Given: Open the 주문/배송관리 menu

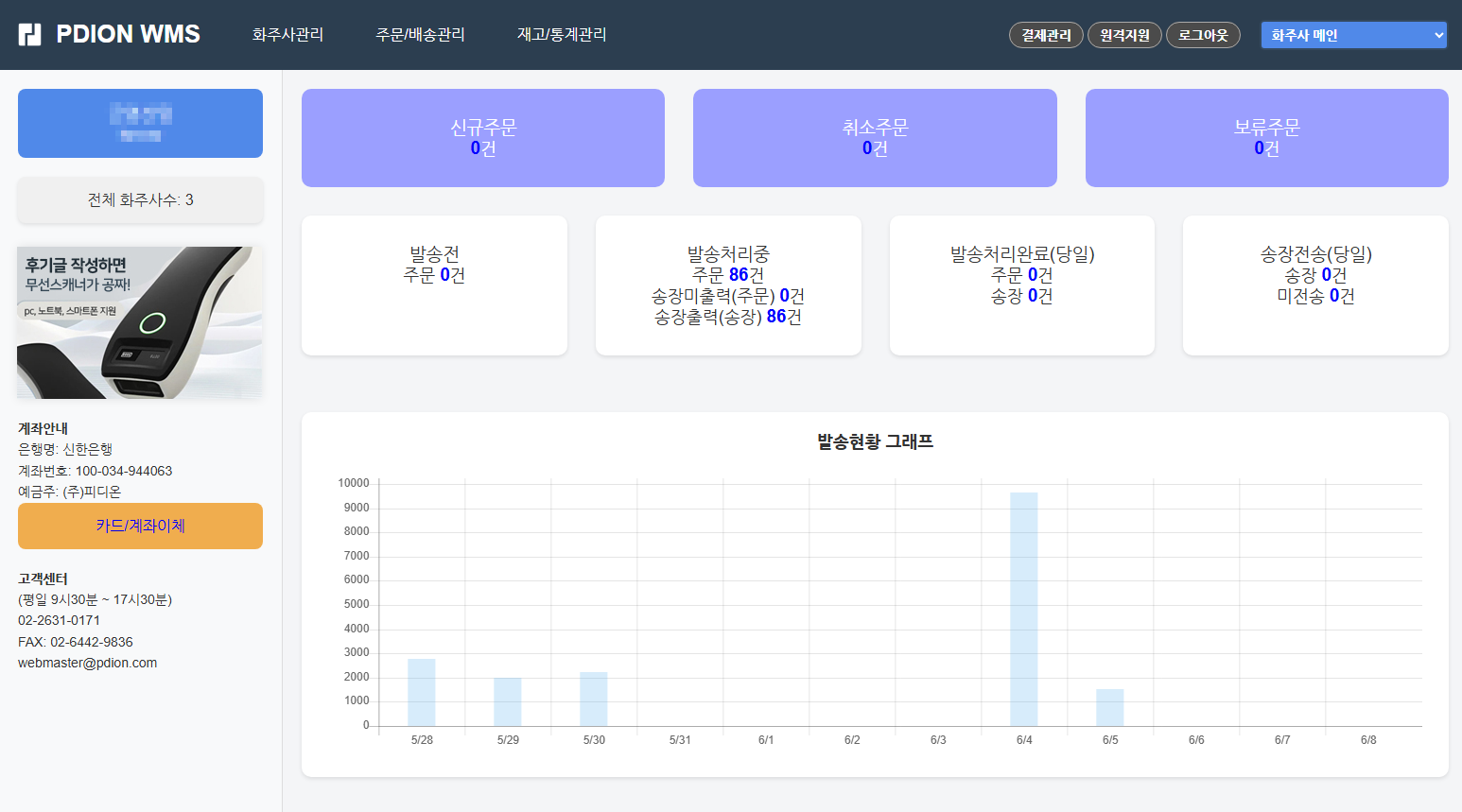Looking at the screenshot, I should click(x=420, y=34).
